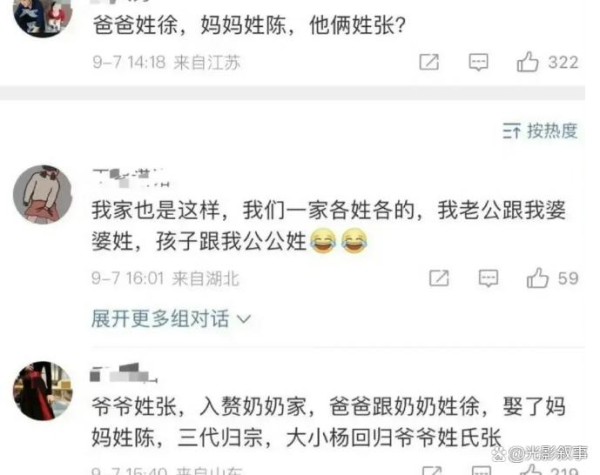Image resolution: width=600 pixels, height=475 pixels.
Task: Tap the 322 like count
Action: 563,62
